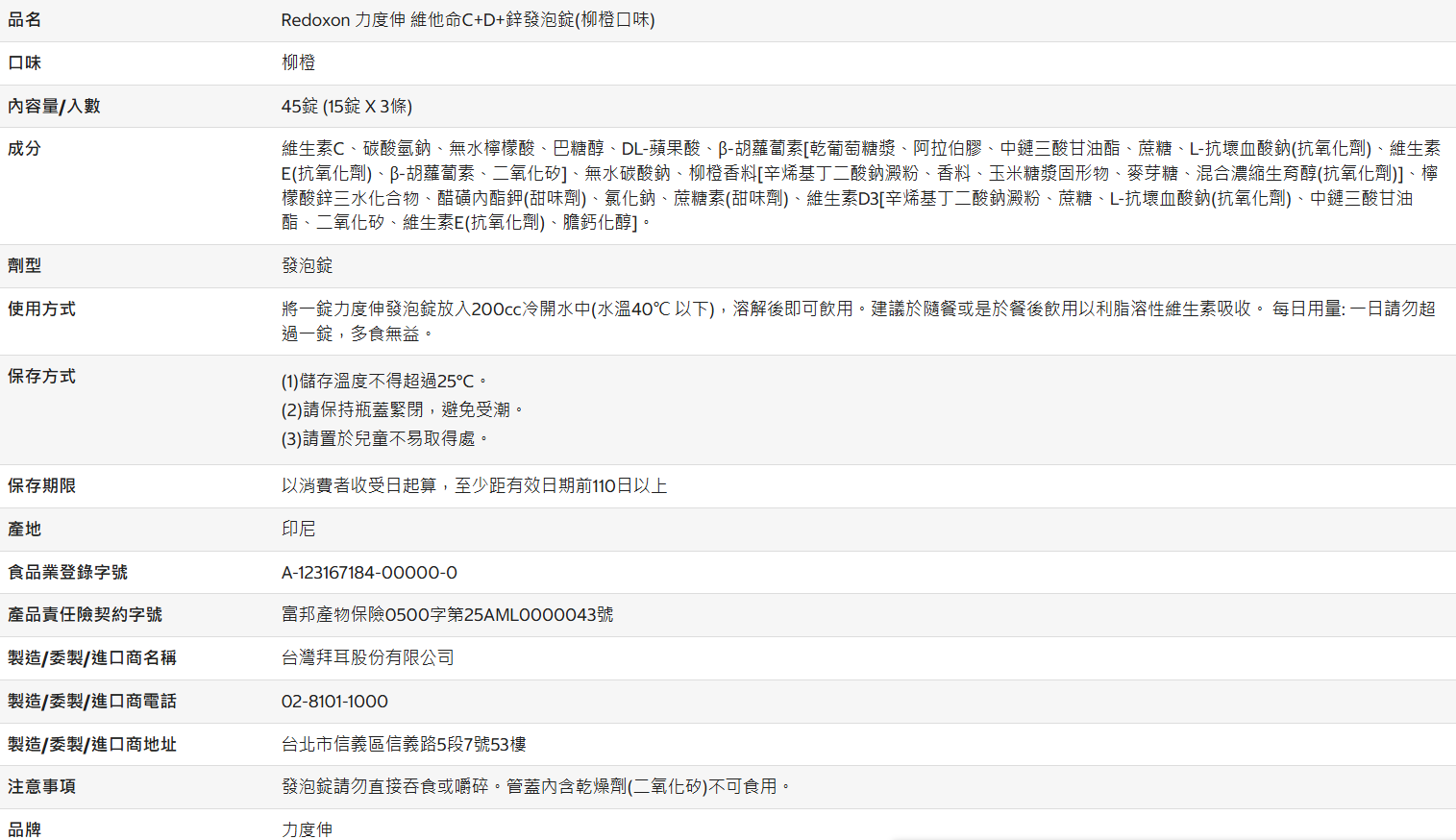Click the 45錠 (15錠 X 3條) quantity text
Screen dimensions: 1456x840
346,106
